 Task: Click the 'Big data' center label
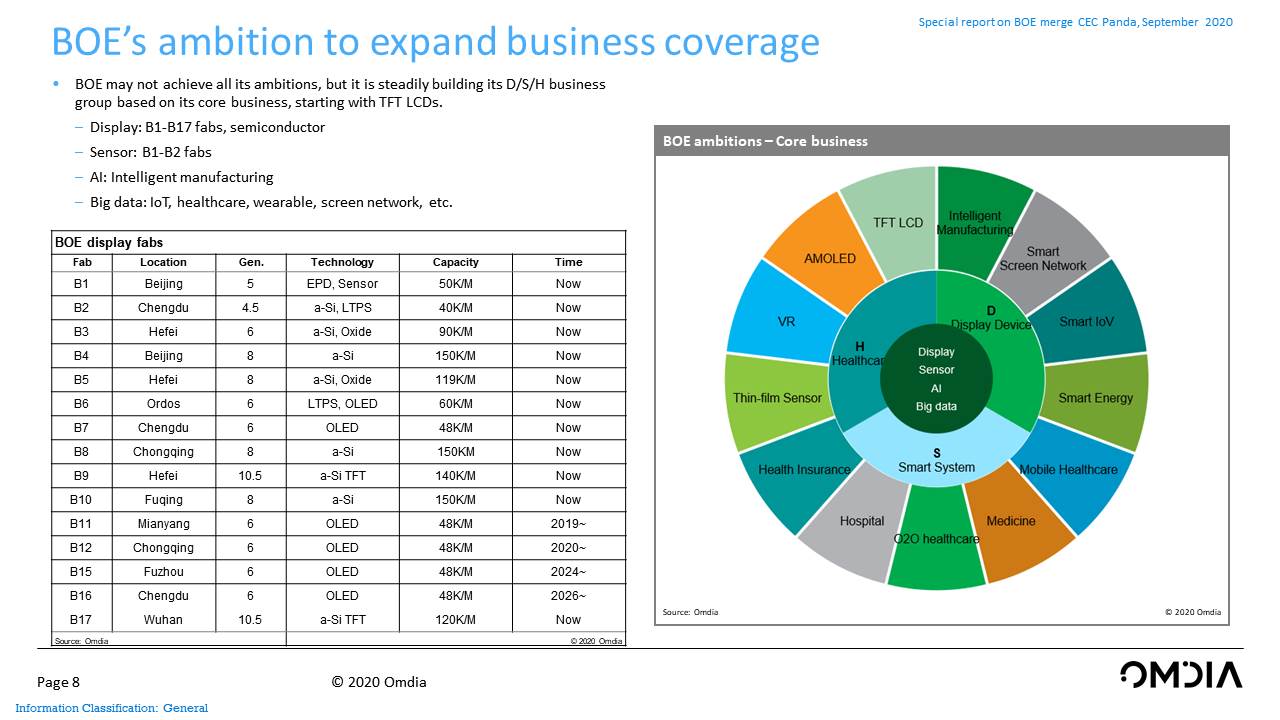936,406
